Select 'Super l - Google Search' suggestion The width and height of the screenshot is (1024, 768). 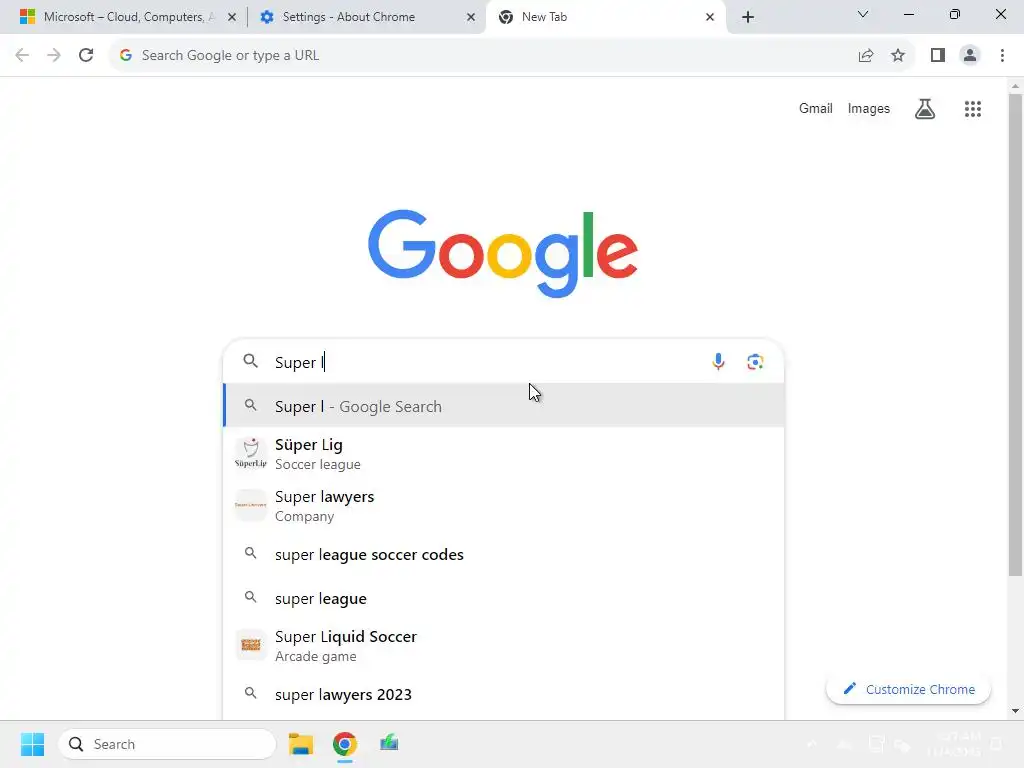coord(504,406)
